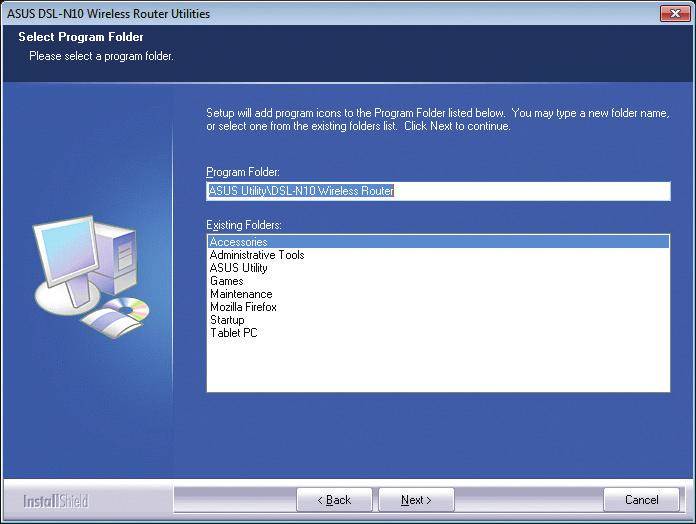
Task: Go back with the Back button
Action: tap(334, 500)
